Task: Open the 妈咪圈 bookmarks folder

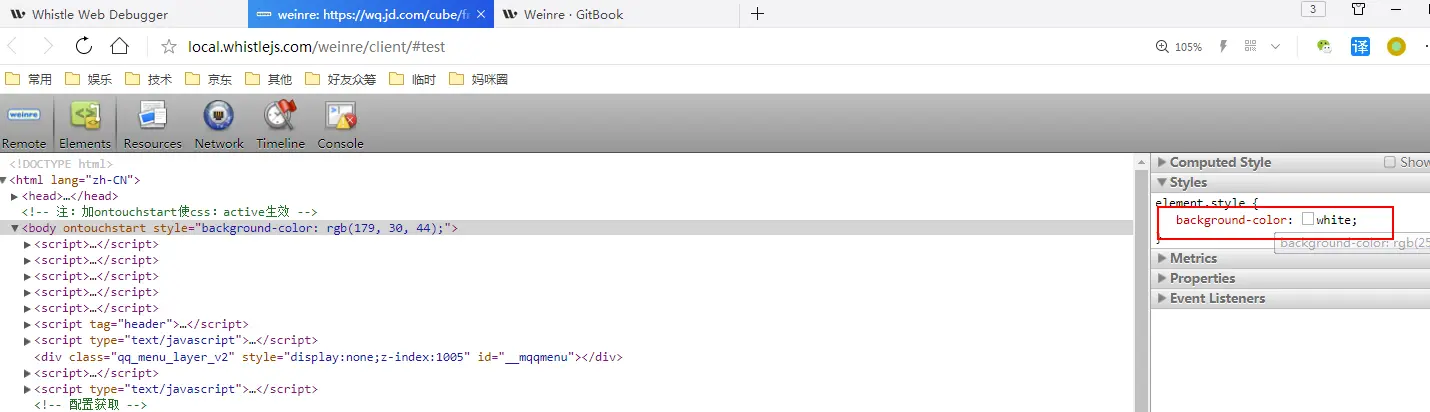Action: tap(479, 79)
